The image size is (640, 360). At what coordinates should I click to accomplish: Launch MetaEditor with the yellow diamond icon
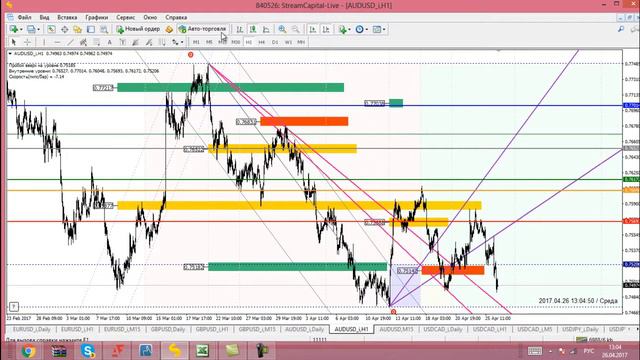[169, 29]
